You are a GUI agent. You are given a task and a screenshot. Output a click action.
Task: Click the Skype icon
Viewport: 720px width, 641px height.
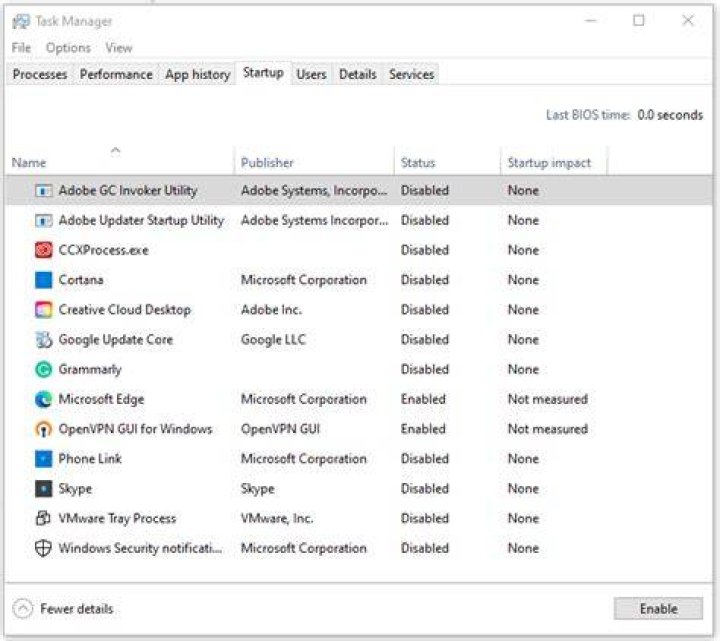pos(44,489)
